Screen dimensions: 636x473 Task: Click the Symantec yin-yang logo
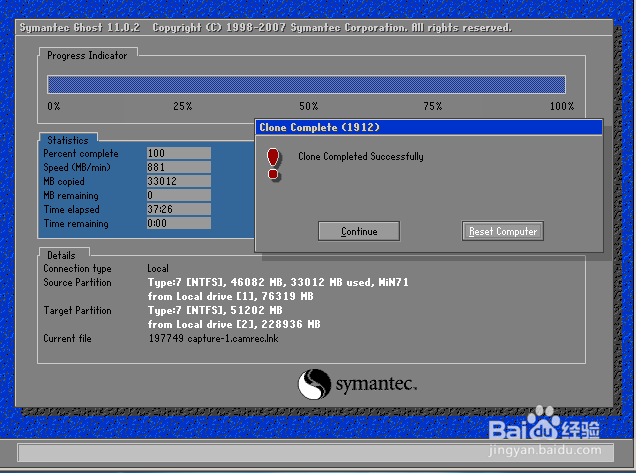click(x=314, y=384)
